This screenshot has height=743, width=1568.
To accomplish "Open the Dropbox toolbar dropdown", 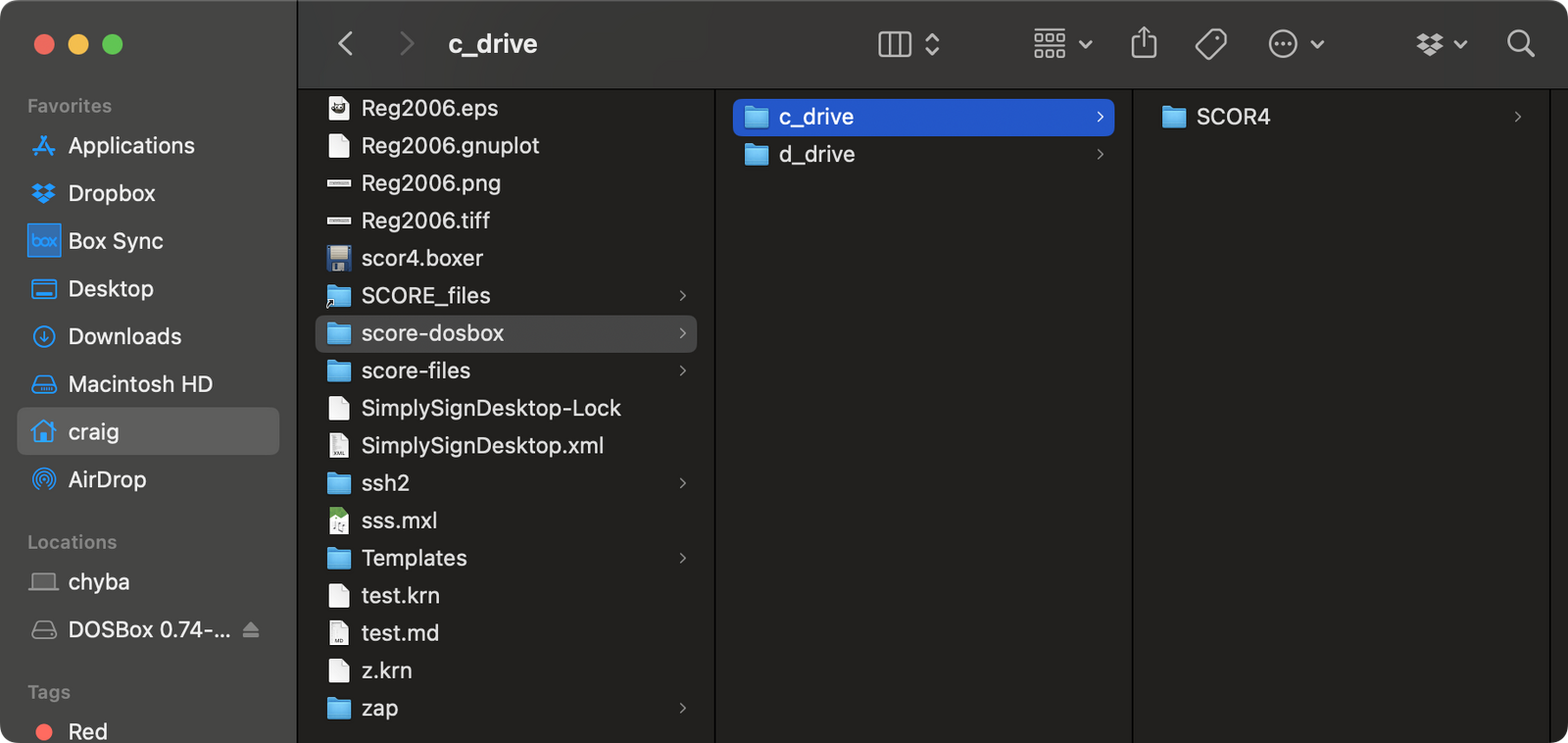I will click(x=1441, y=44).
